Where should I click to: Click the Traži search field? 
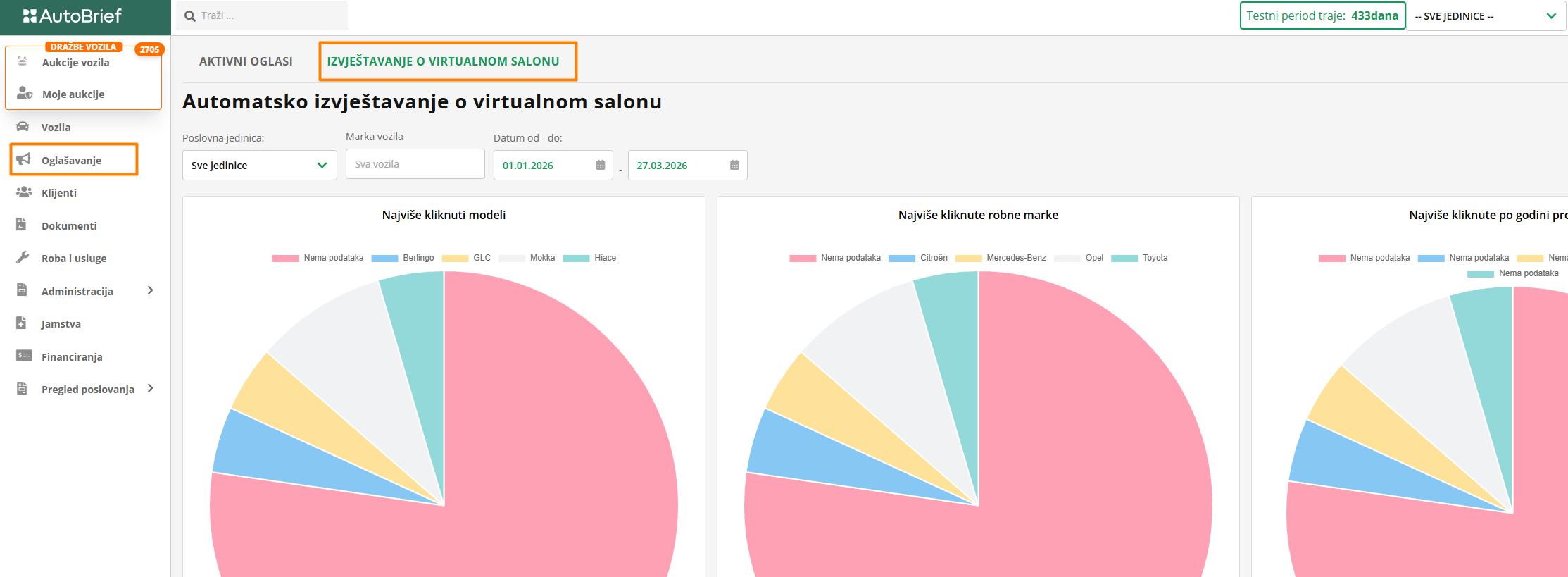coord(262,15)
